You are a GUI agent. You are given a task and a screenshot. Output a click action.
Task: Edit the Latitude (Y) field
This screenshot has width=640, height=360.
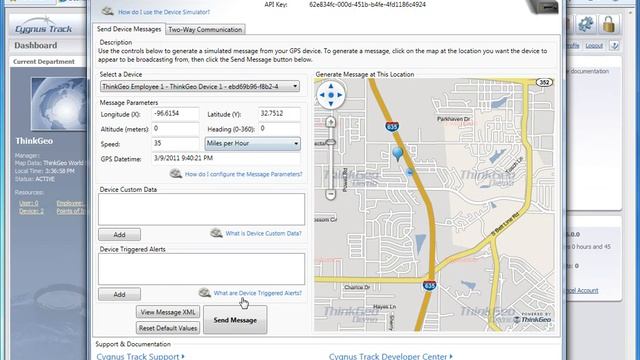click(280, 114)
